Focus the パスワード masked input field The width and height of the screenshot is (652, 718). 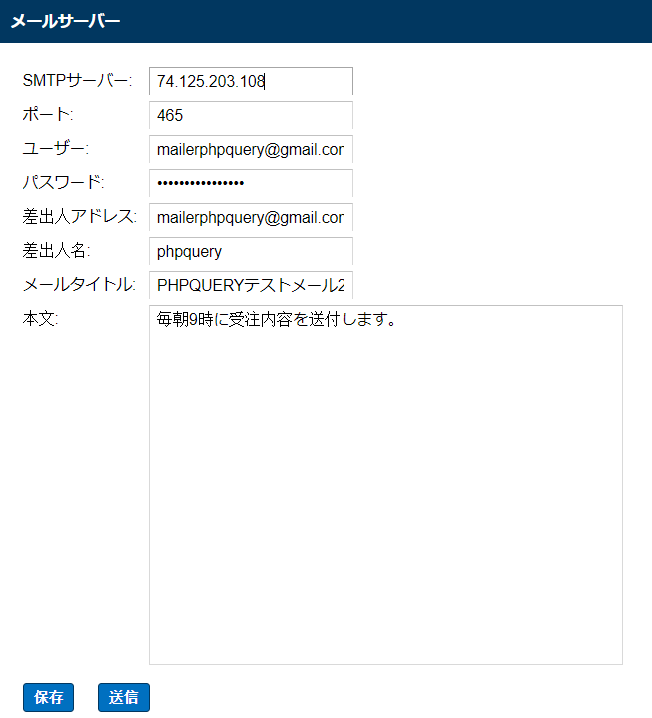point(251,183)
